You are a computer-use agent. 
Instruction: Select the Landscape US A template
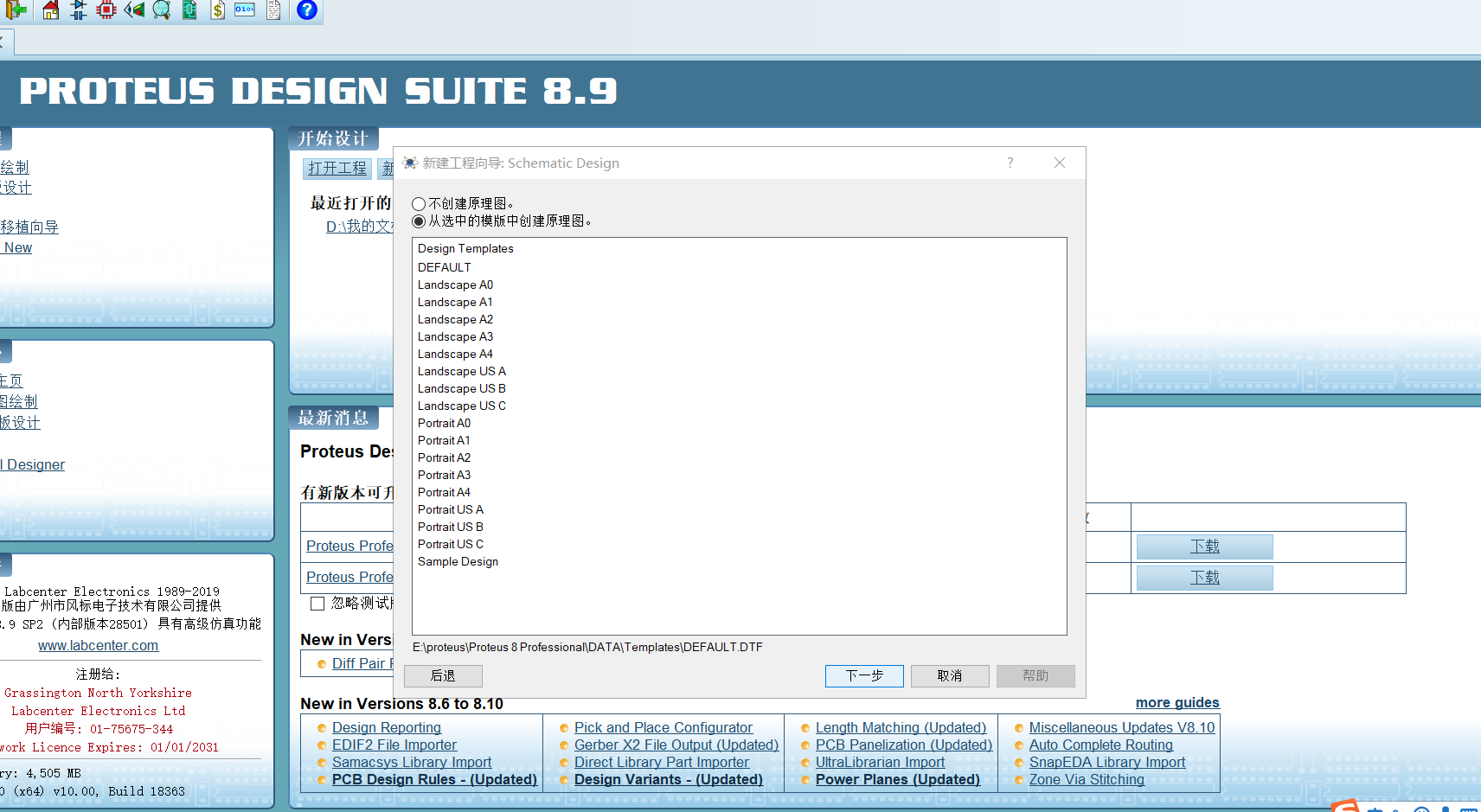[462, 371]
